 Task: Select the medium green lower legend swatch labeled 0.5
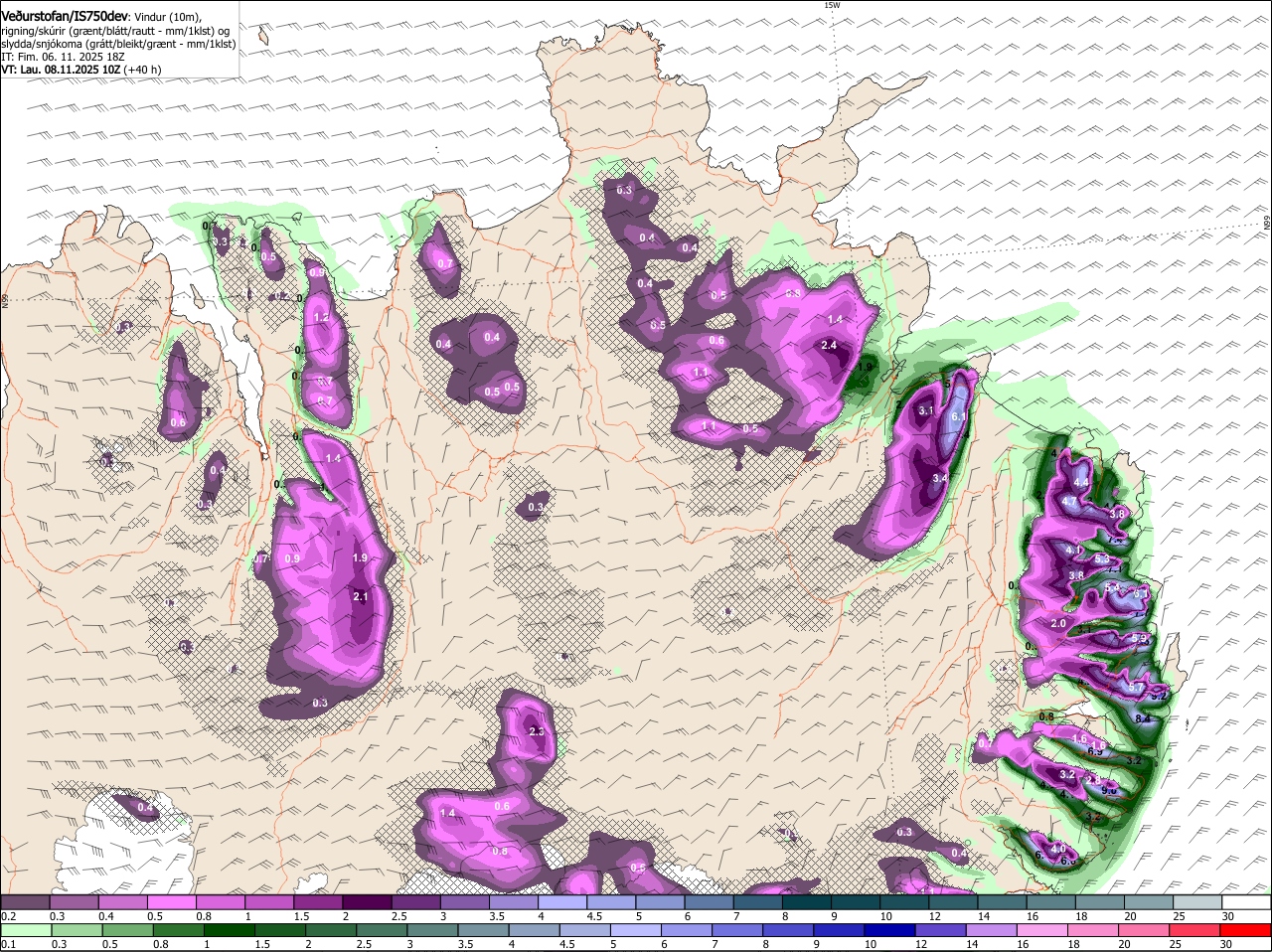pyautogui.click(x=128, y=930)
